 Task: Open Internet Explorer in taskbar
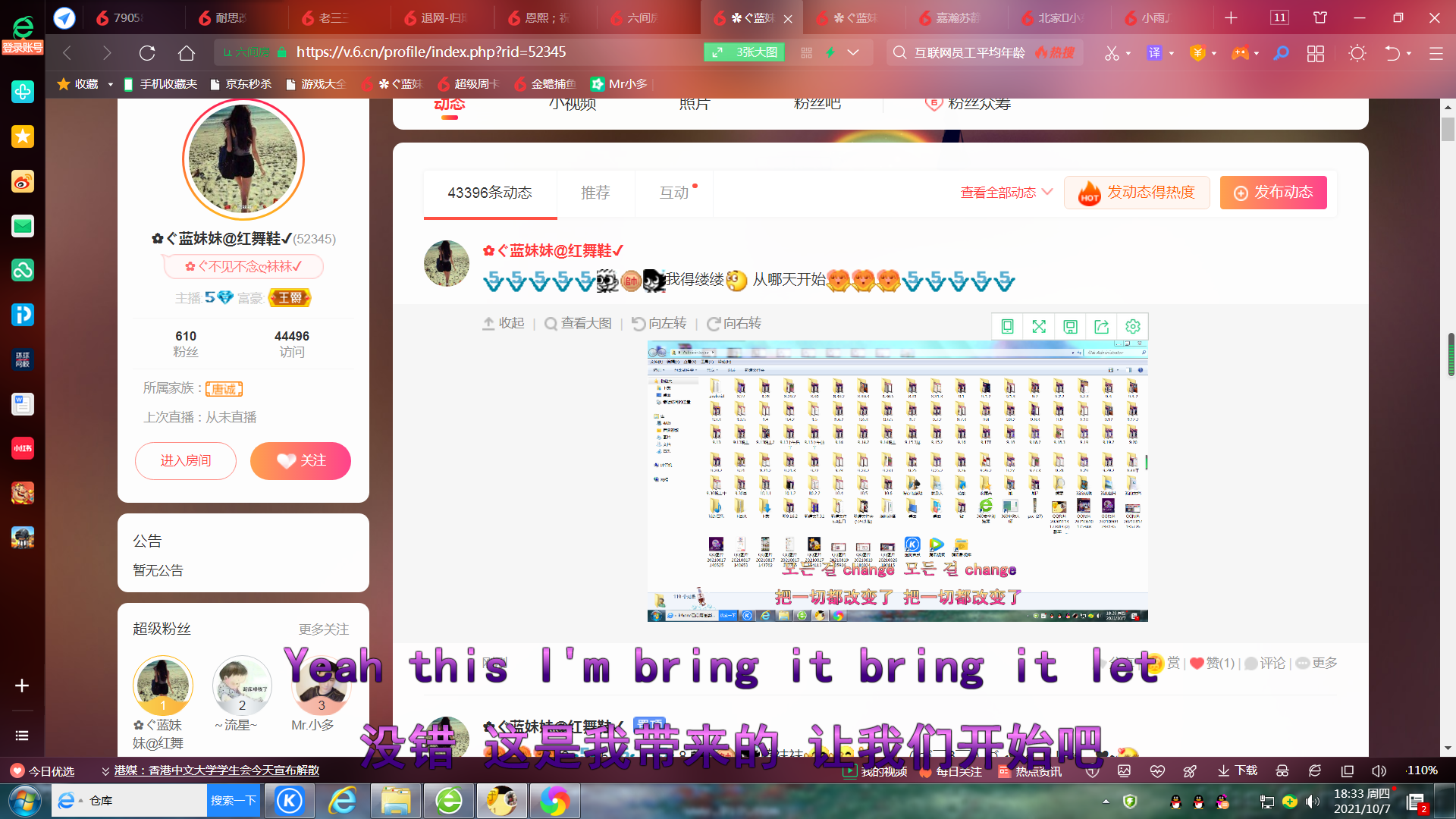pyautogui.click(x=343, y=801)
